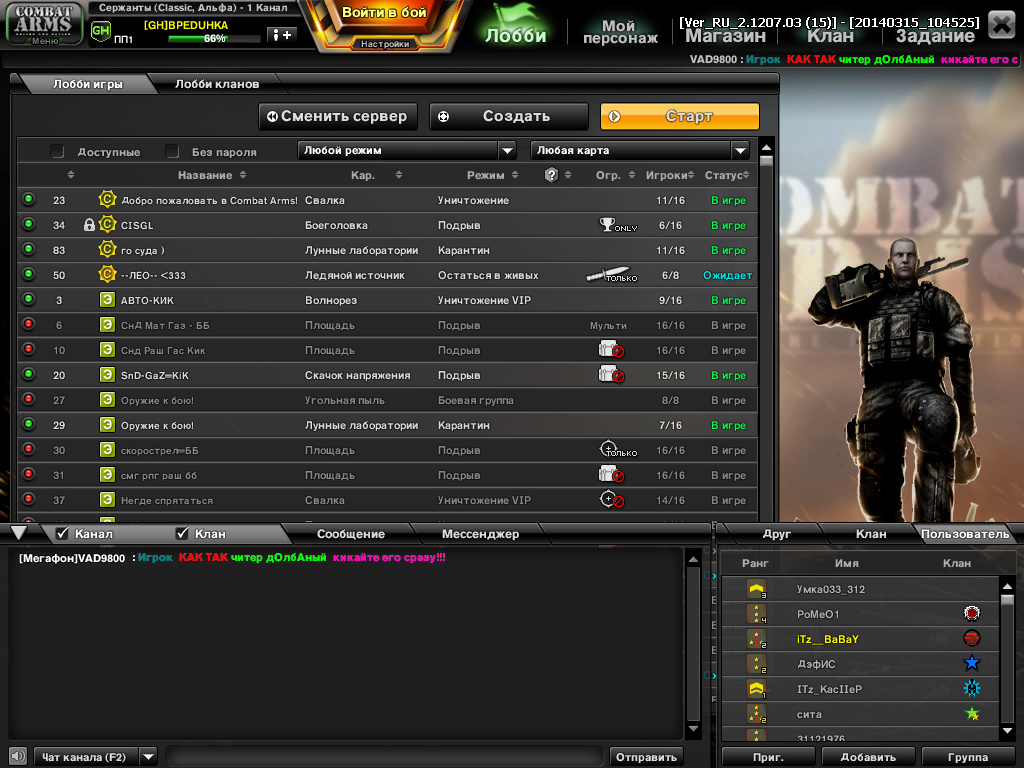
Task: Open the Настройки settings button
Action: point(385,44)
